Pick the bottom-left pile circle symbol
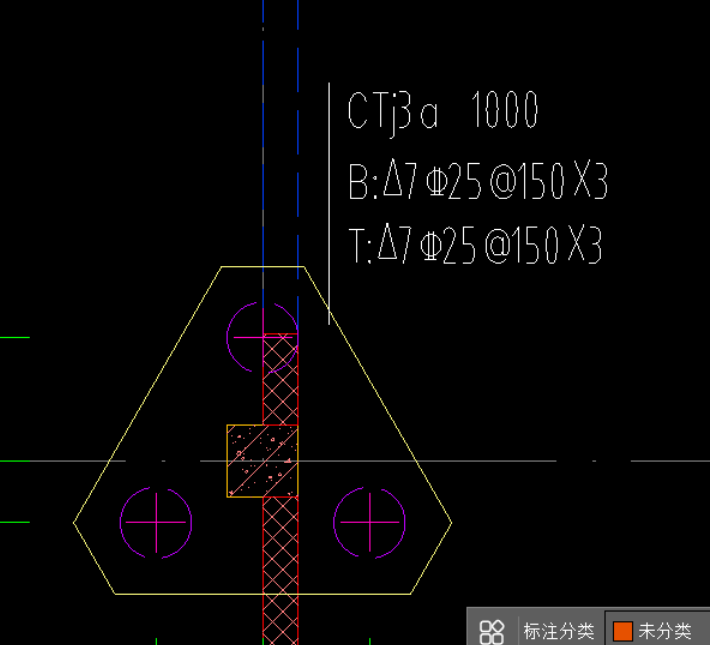The width and height of the screenshot is (710, 645). pos(156,522)
